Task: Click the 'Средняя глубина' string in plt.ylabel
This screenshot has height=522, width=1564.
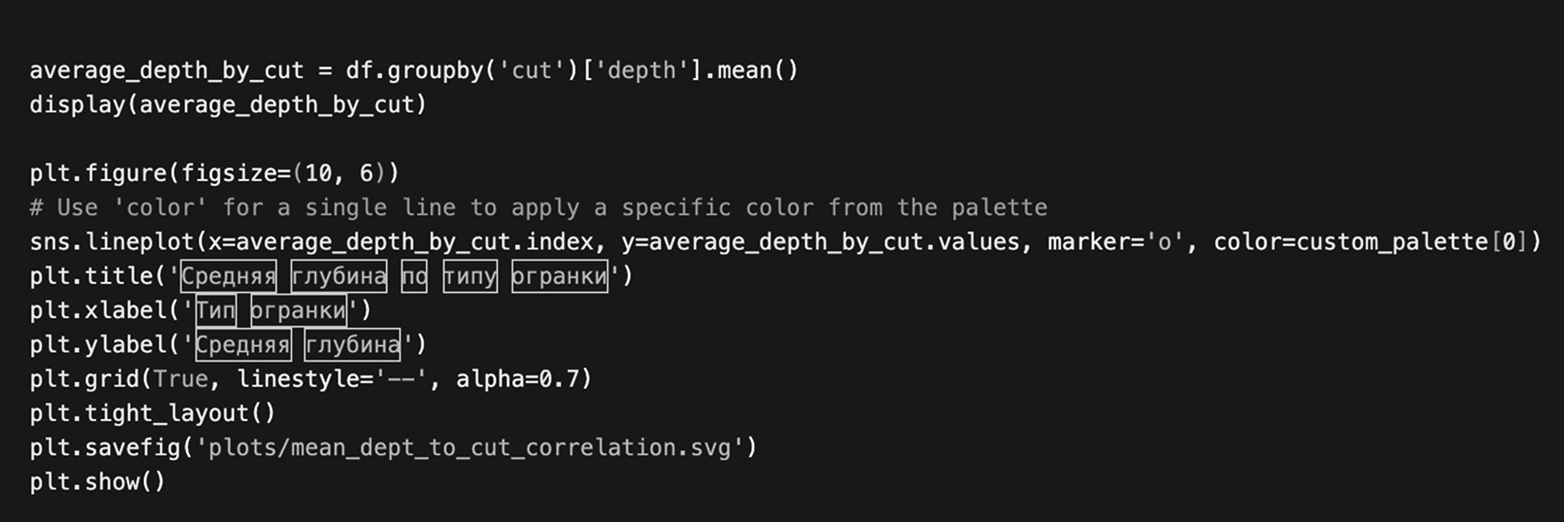Action: 297,345
